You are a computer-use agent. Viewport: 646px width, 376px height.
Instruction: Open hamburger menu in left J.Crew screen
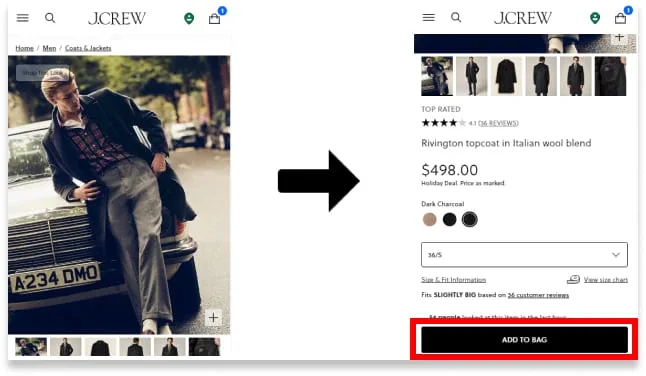[23, 18]
